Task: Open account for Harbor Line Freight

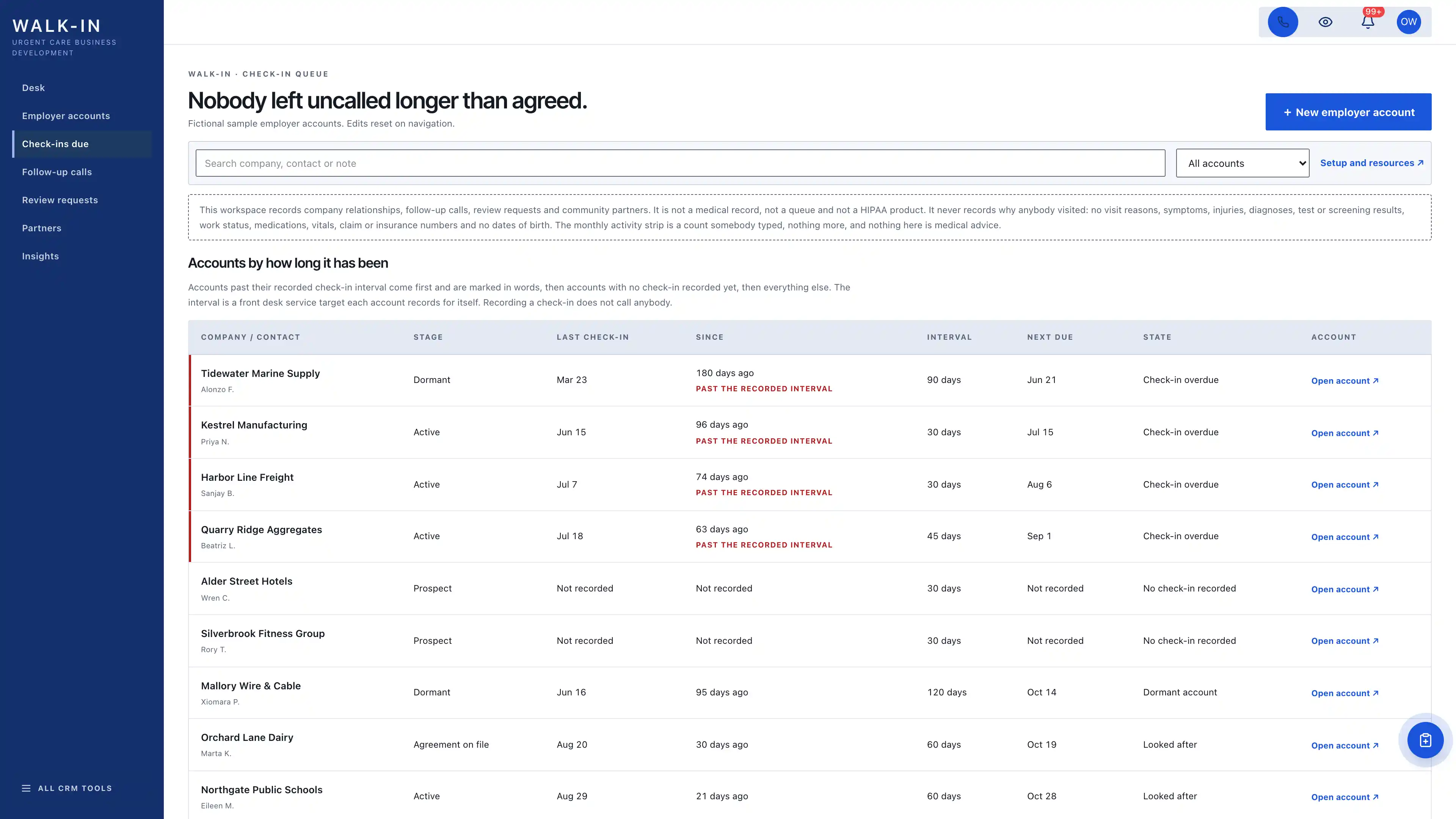Action: point(1345,485)
